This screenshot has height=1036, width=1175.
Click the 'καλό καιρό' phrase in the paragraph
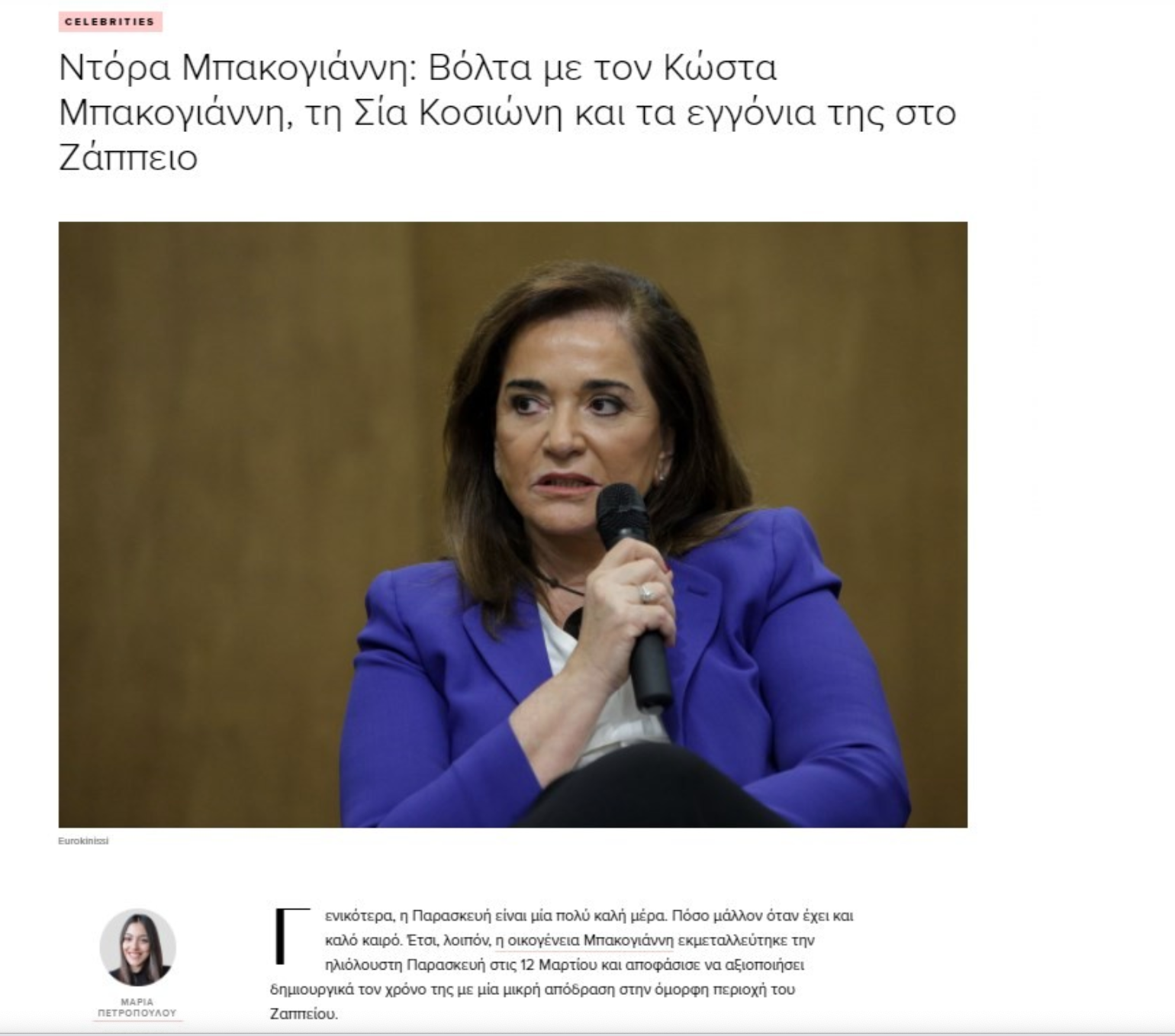pyautogui.click(x=362, y=940)
